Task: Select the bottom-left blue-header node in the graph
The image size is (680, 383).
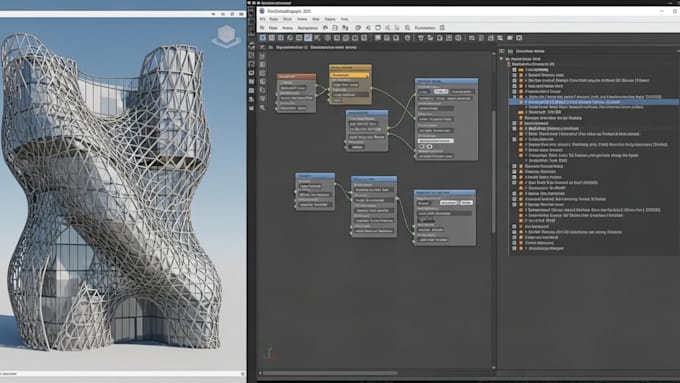Action: tap(315, 192)
